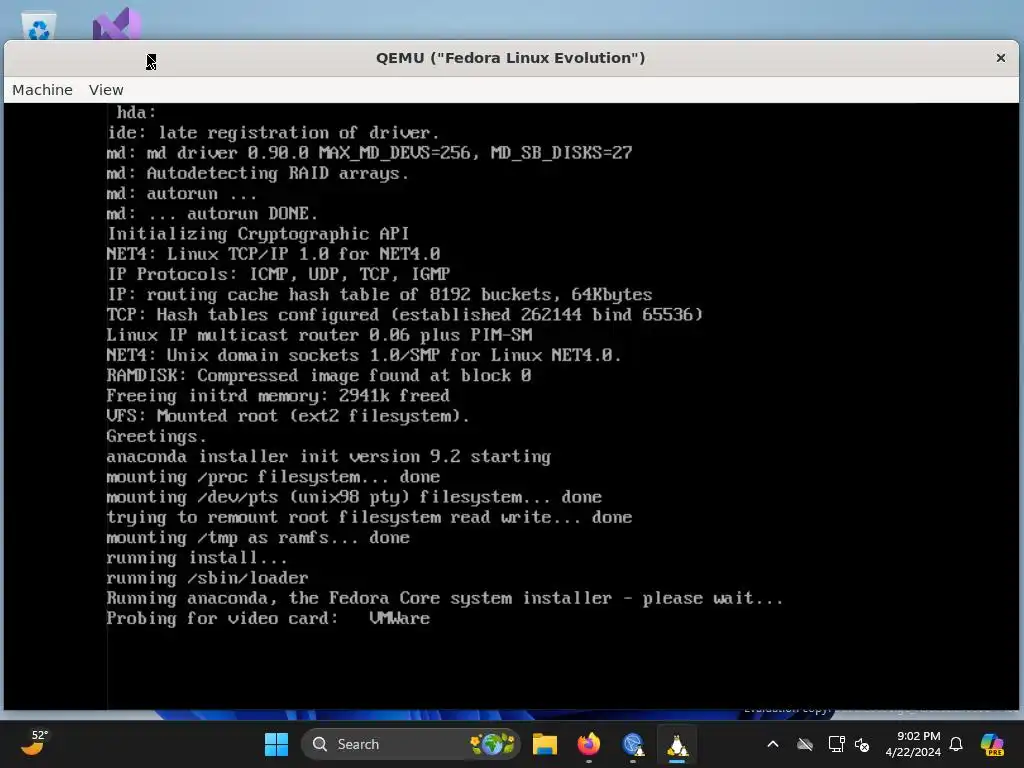Click the "ide: late registration of driver." line
Screen dimensions: 1024x768
click(x=273, y=133)
